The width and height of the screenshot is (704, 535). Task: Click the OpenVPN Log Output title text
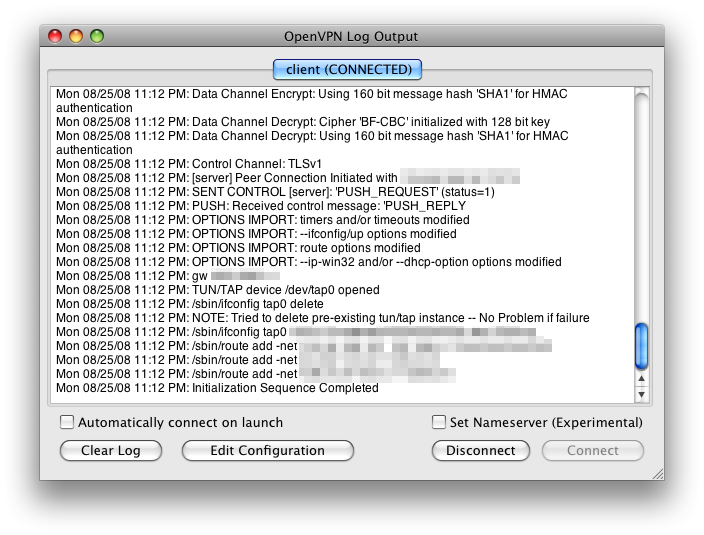(351, 36)
